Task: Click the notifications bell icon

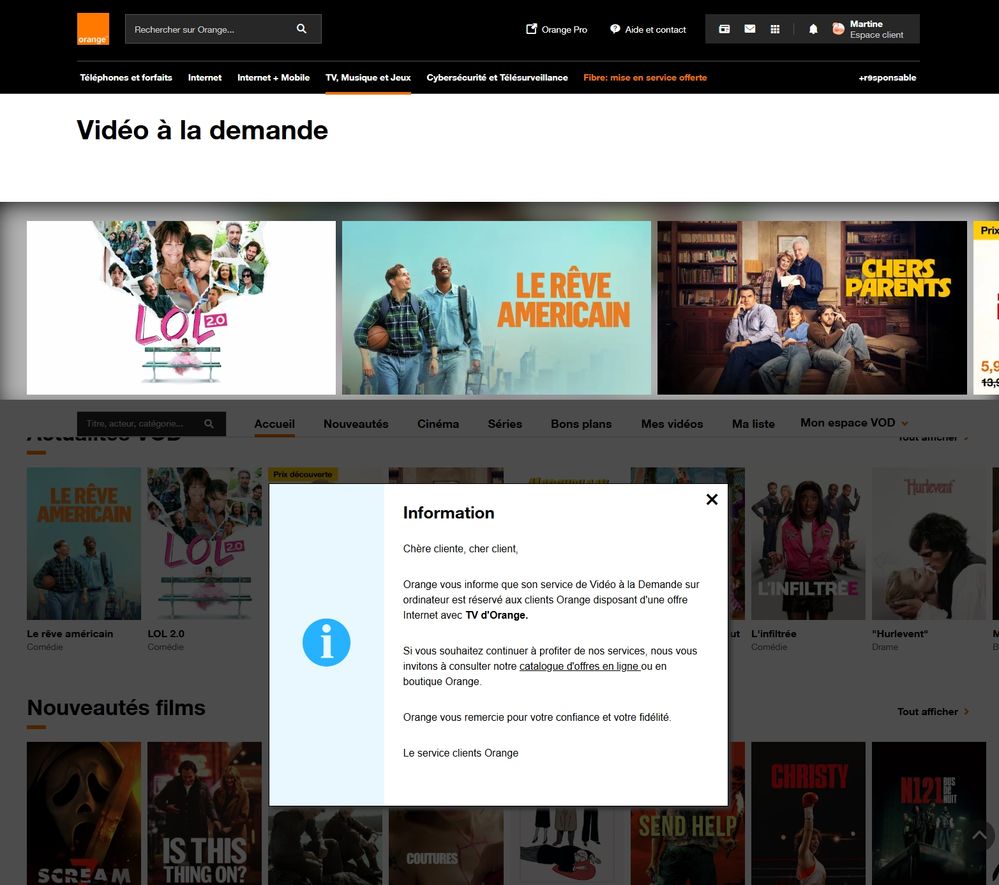Action: [x=813, y=29]
